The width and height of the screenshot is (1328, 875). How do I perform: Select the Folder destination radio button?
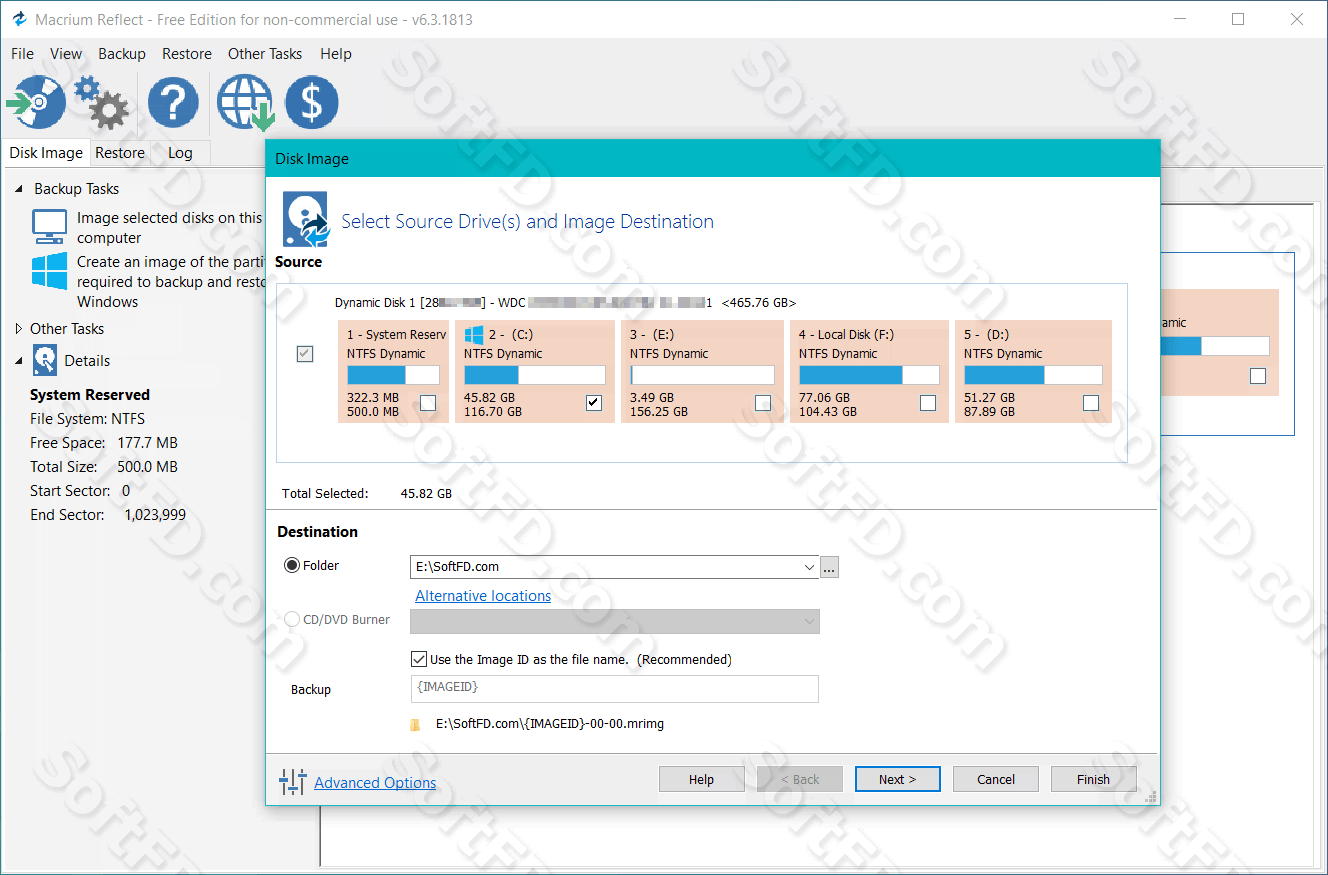pos(292,565)
